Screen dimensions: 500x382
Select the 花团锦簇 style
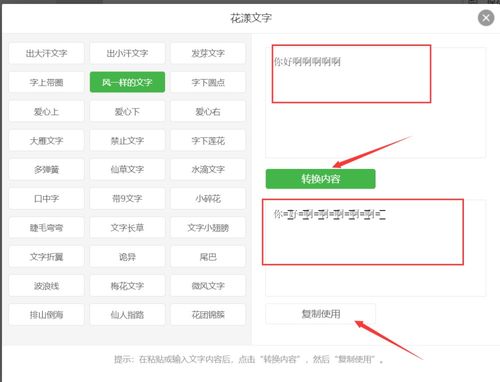pyautogui.click(x=208, y=314)
